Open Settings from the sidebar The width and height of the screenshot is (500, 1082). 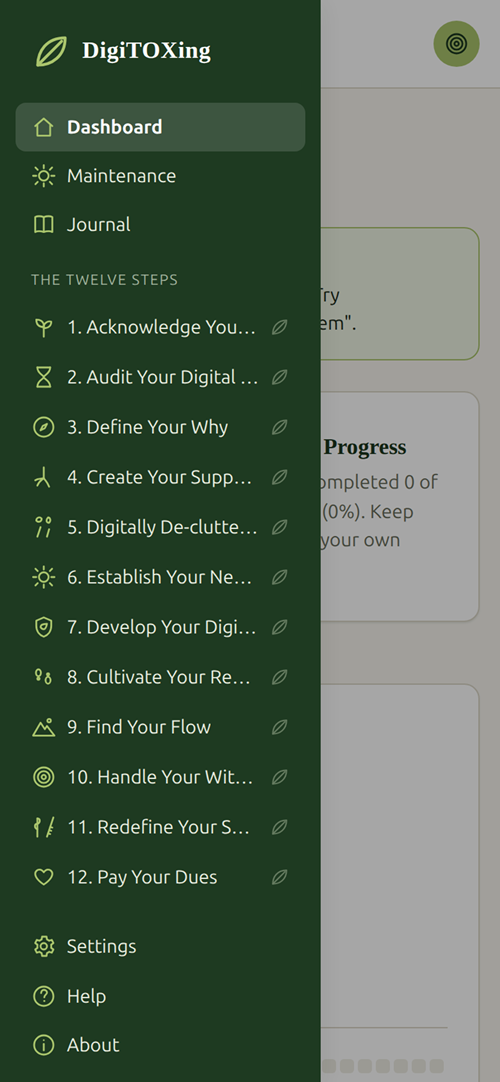(x=160, y=946)
